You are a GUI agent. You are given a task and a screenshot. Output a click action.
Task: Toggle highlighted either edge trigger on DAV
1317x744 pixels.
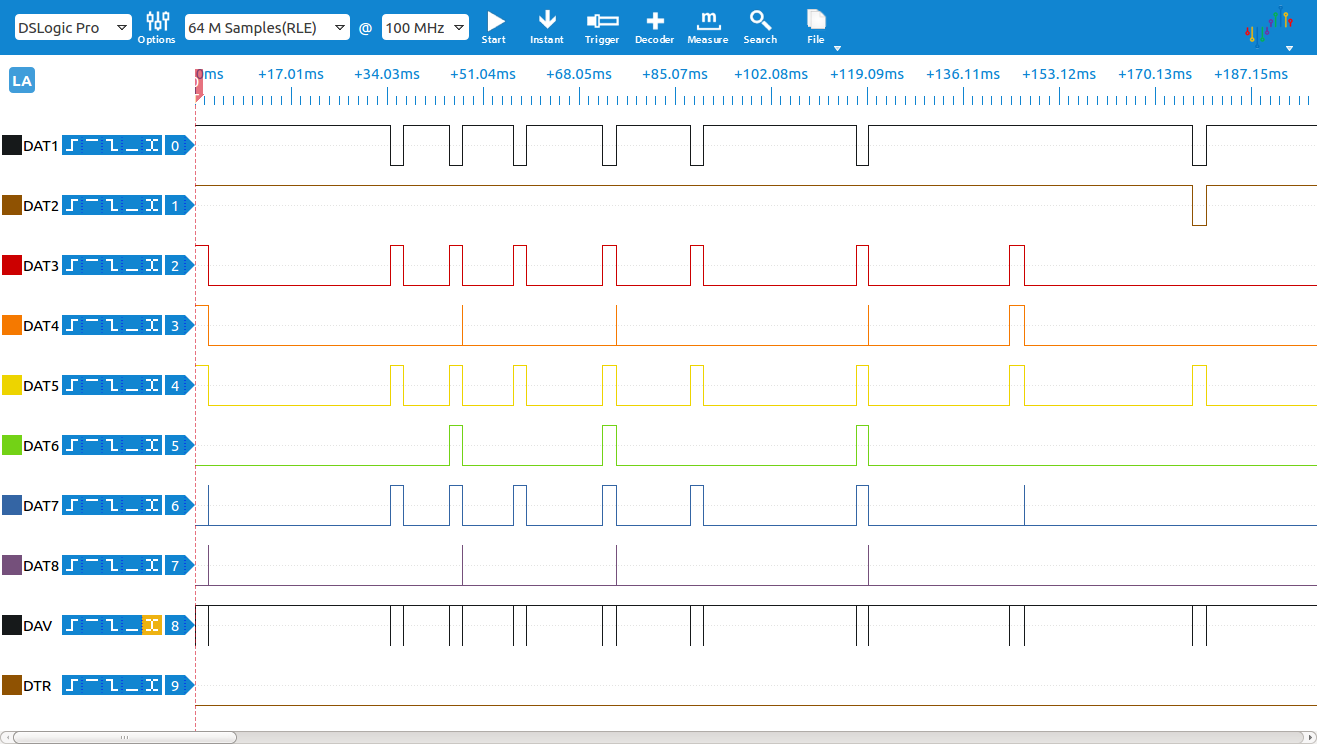tap(152, 626)
